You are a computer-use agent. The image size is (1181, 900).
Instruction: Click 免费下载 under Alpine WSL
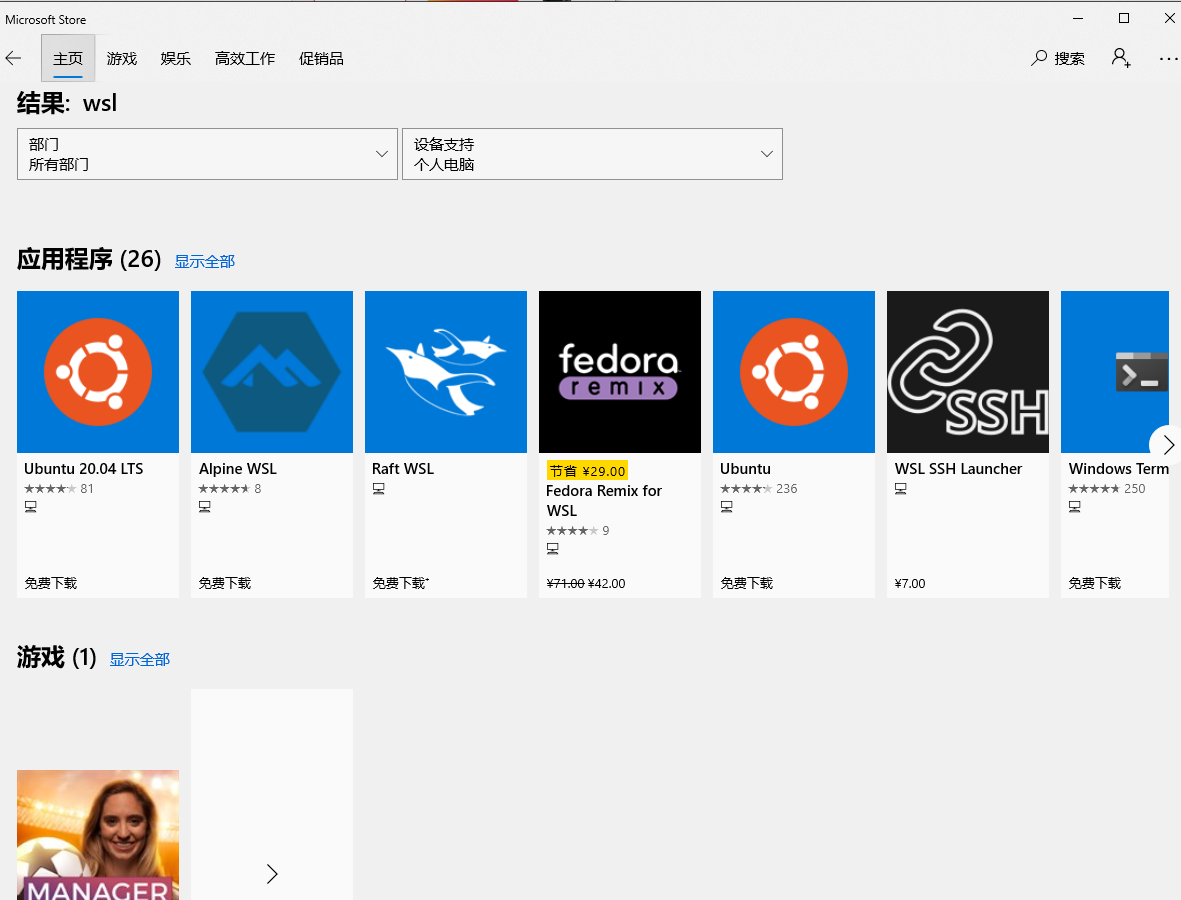click(x=225, y=583)
